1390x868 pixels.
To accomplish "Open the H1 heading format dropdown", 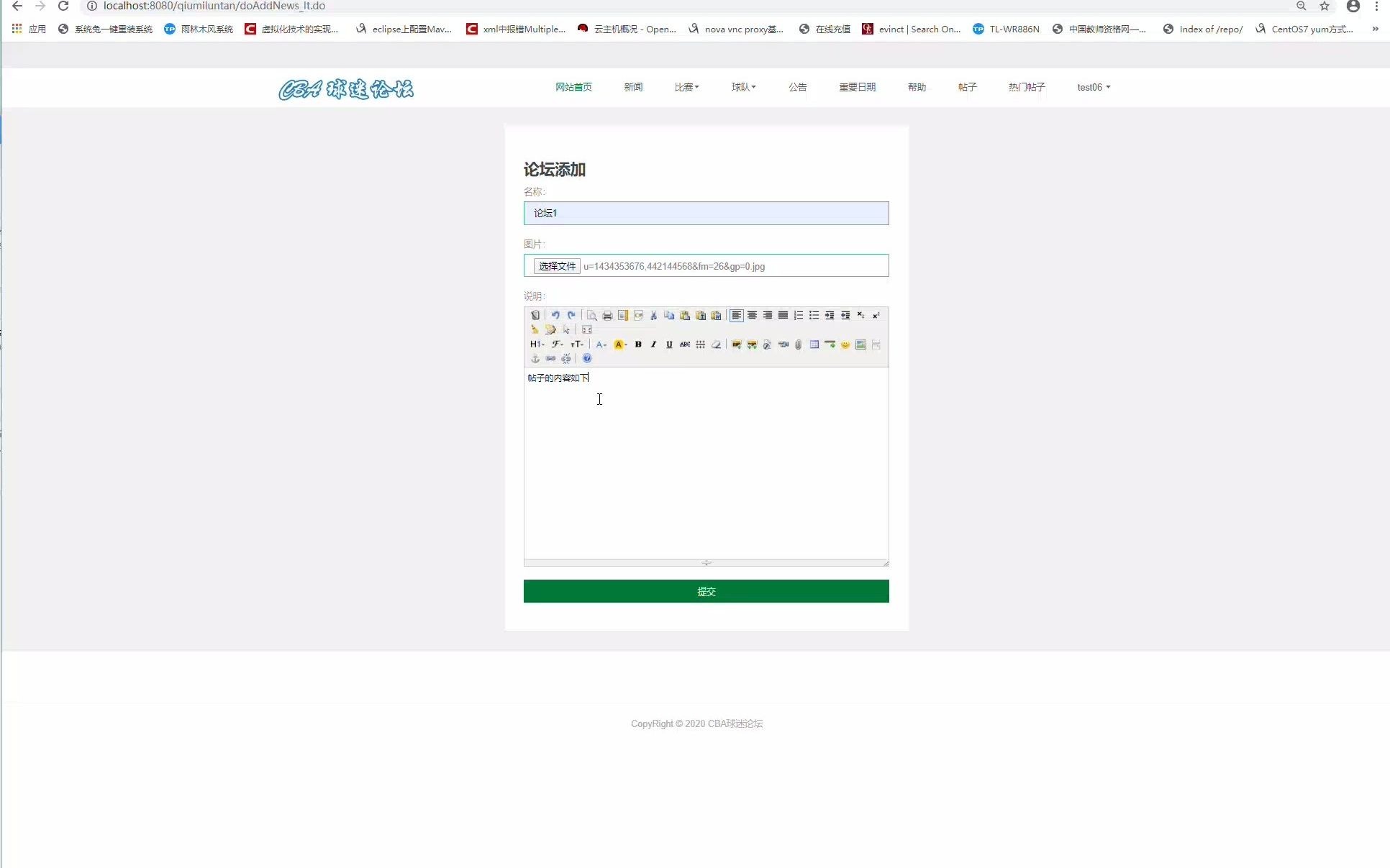I will point(537,344).
